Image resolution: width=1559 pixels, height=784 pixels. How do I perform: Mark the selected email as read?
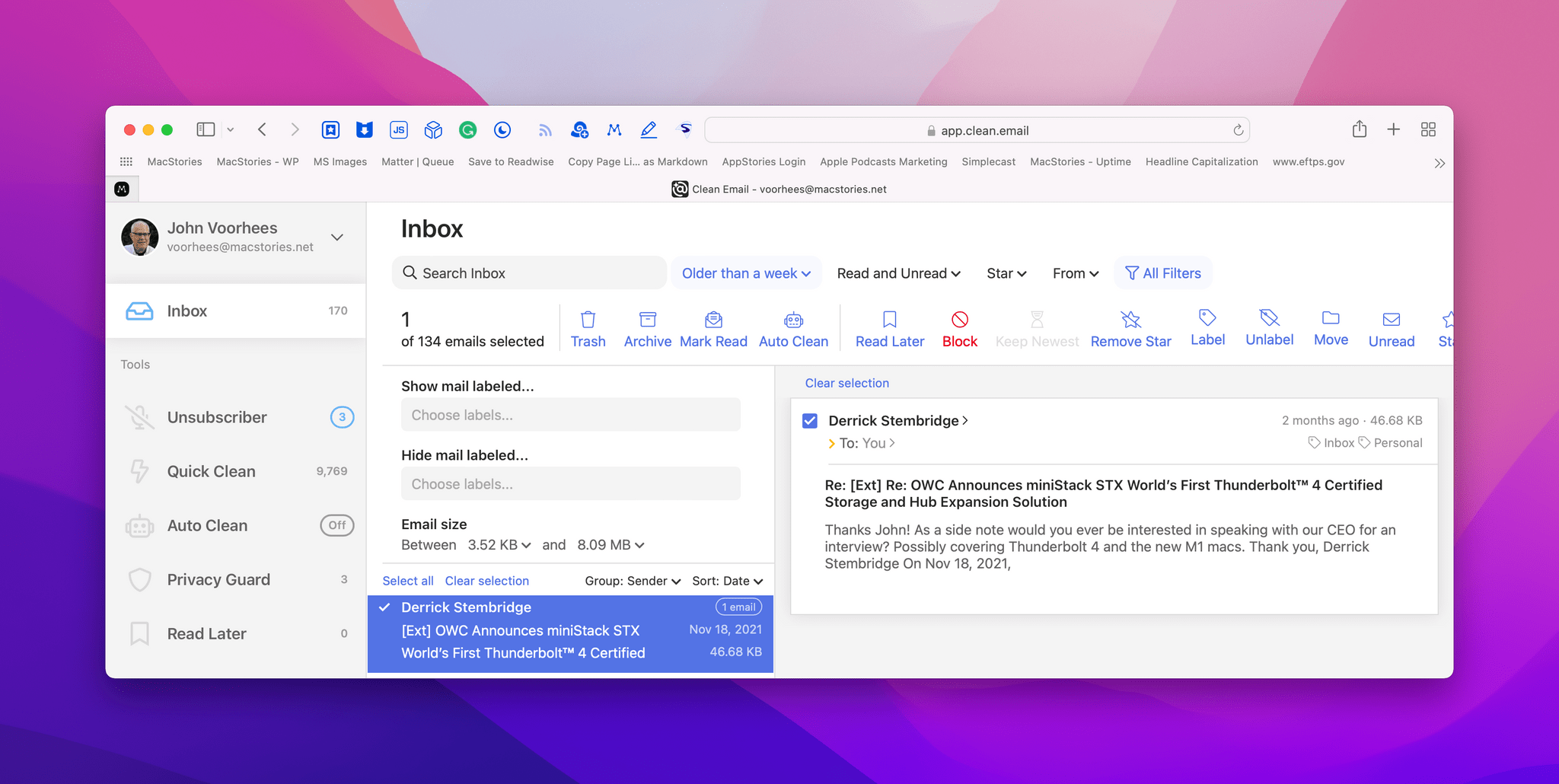click(713, 329)
